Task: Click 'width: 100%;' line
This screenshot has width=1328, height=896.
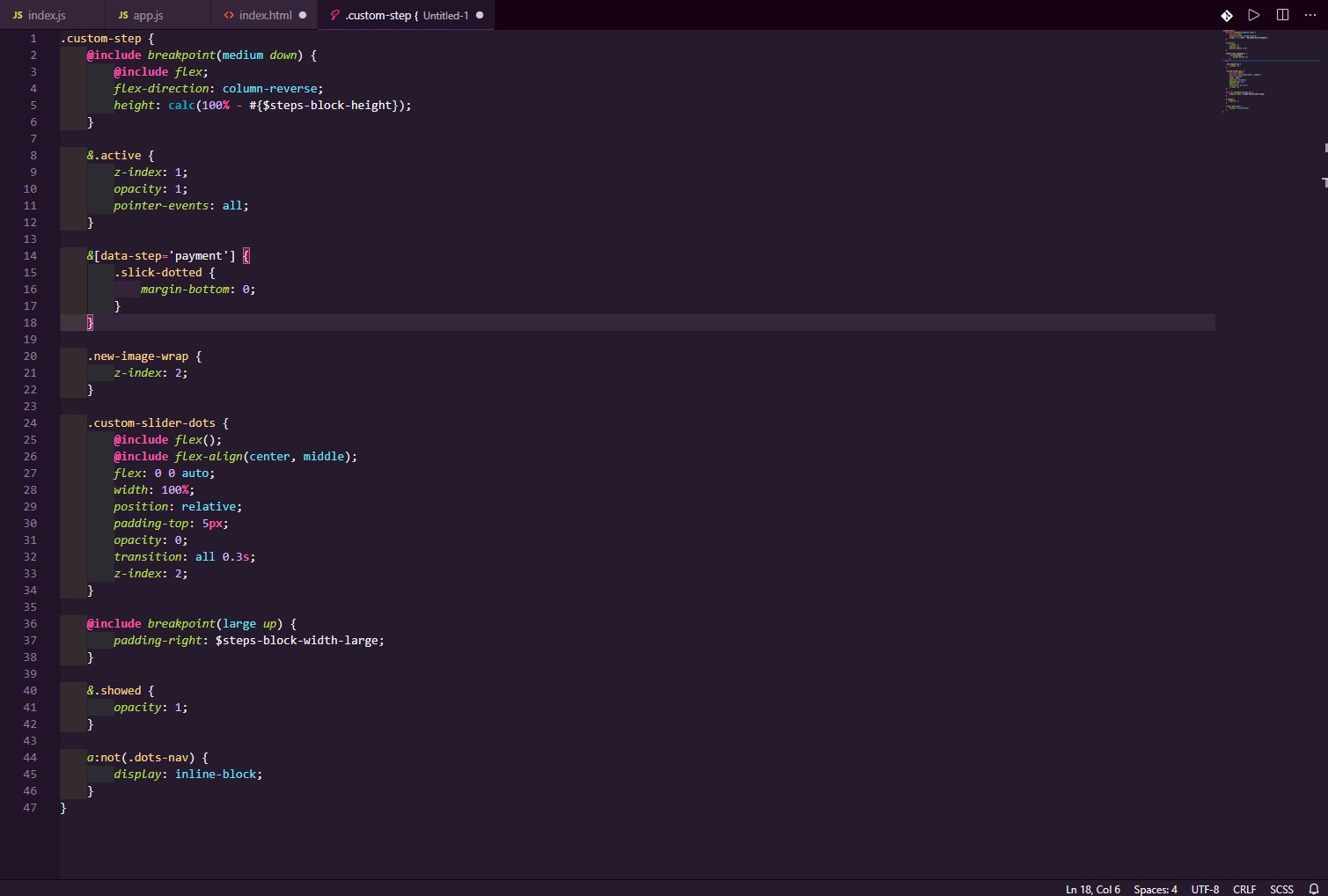Action: click(154, 489)
